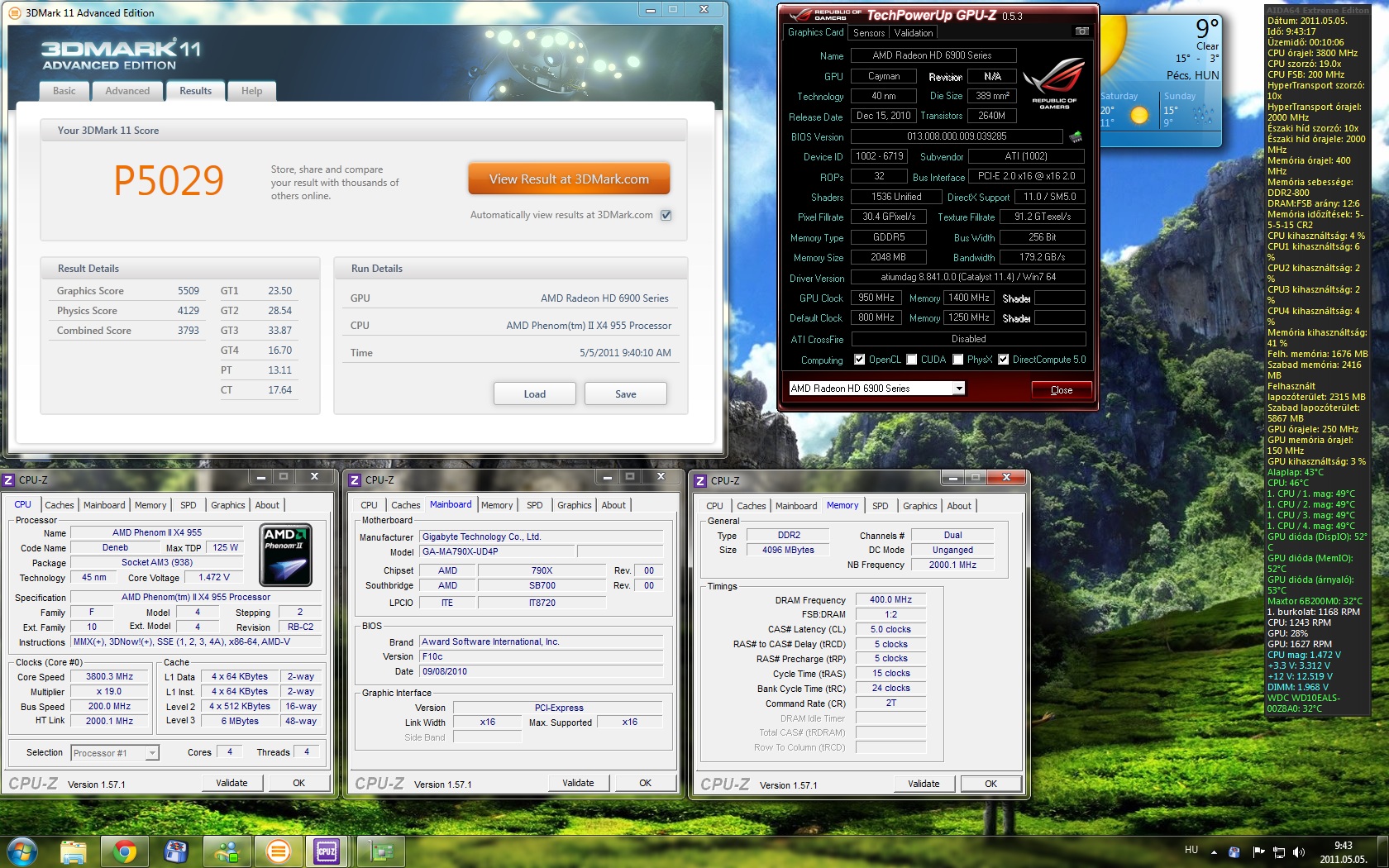This screenshot has width=1389, height=868.
Task: Select the CPU-Z taskbar icon
Action: pos(327,851)
